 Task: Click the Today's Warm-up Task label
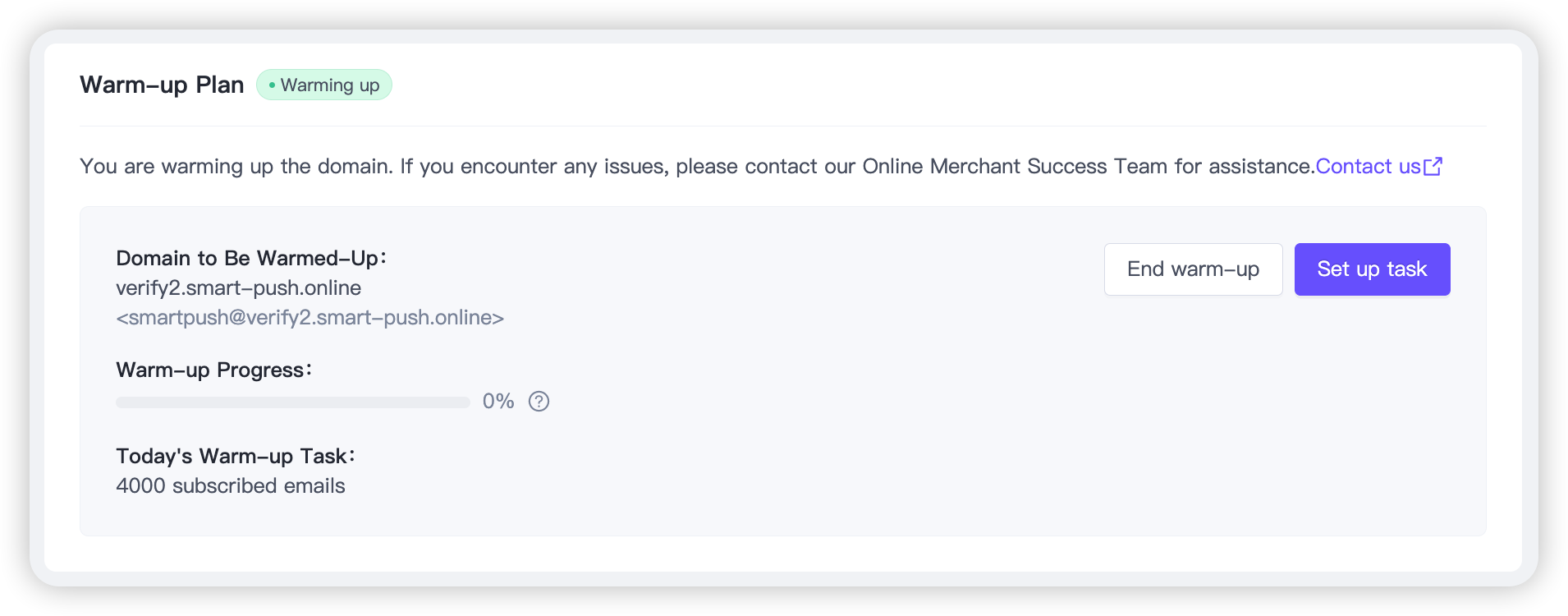click(x=235, y=457)
